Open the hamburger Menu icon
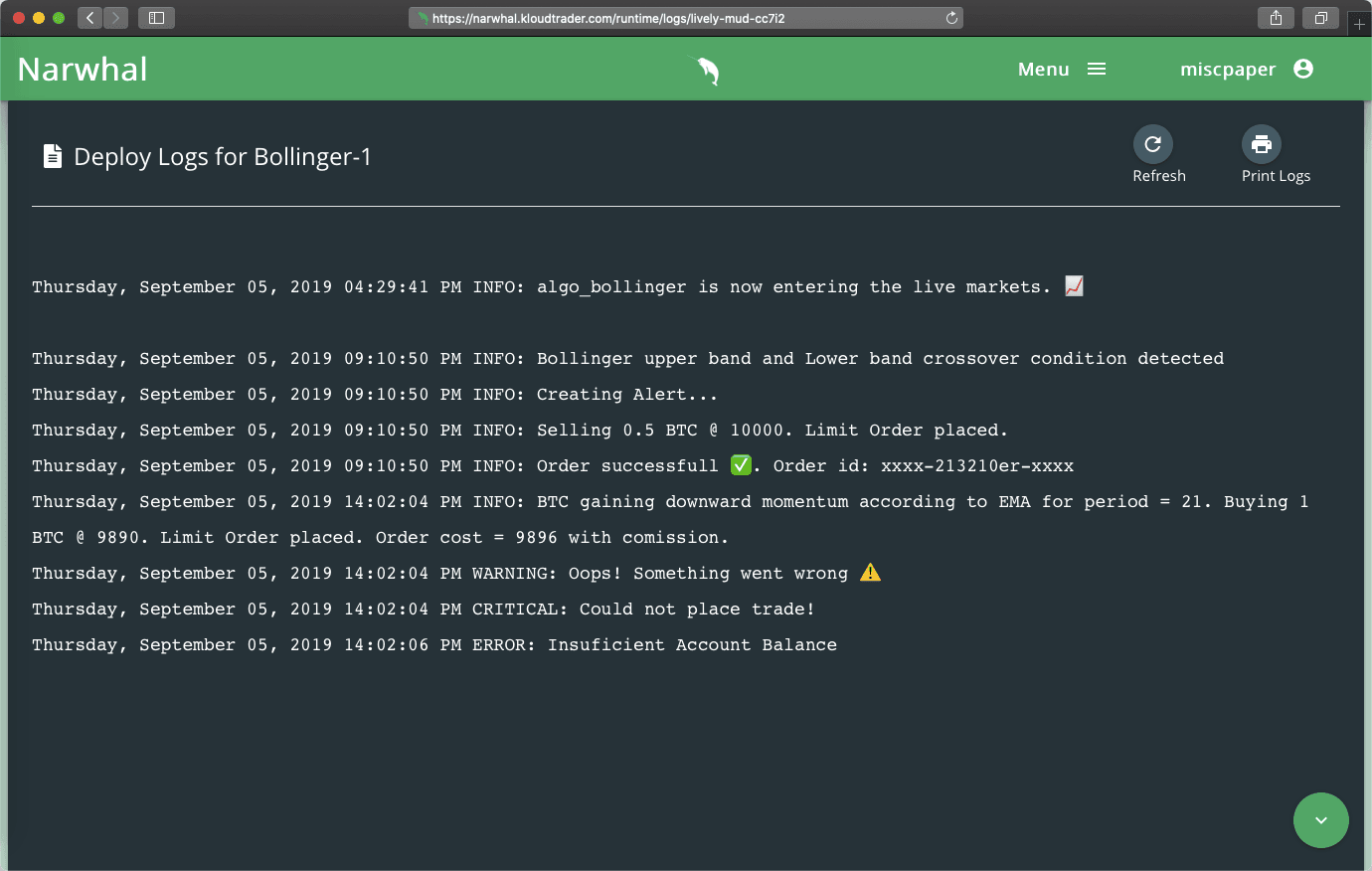1372x871 pixels. [1097, 69]
